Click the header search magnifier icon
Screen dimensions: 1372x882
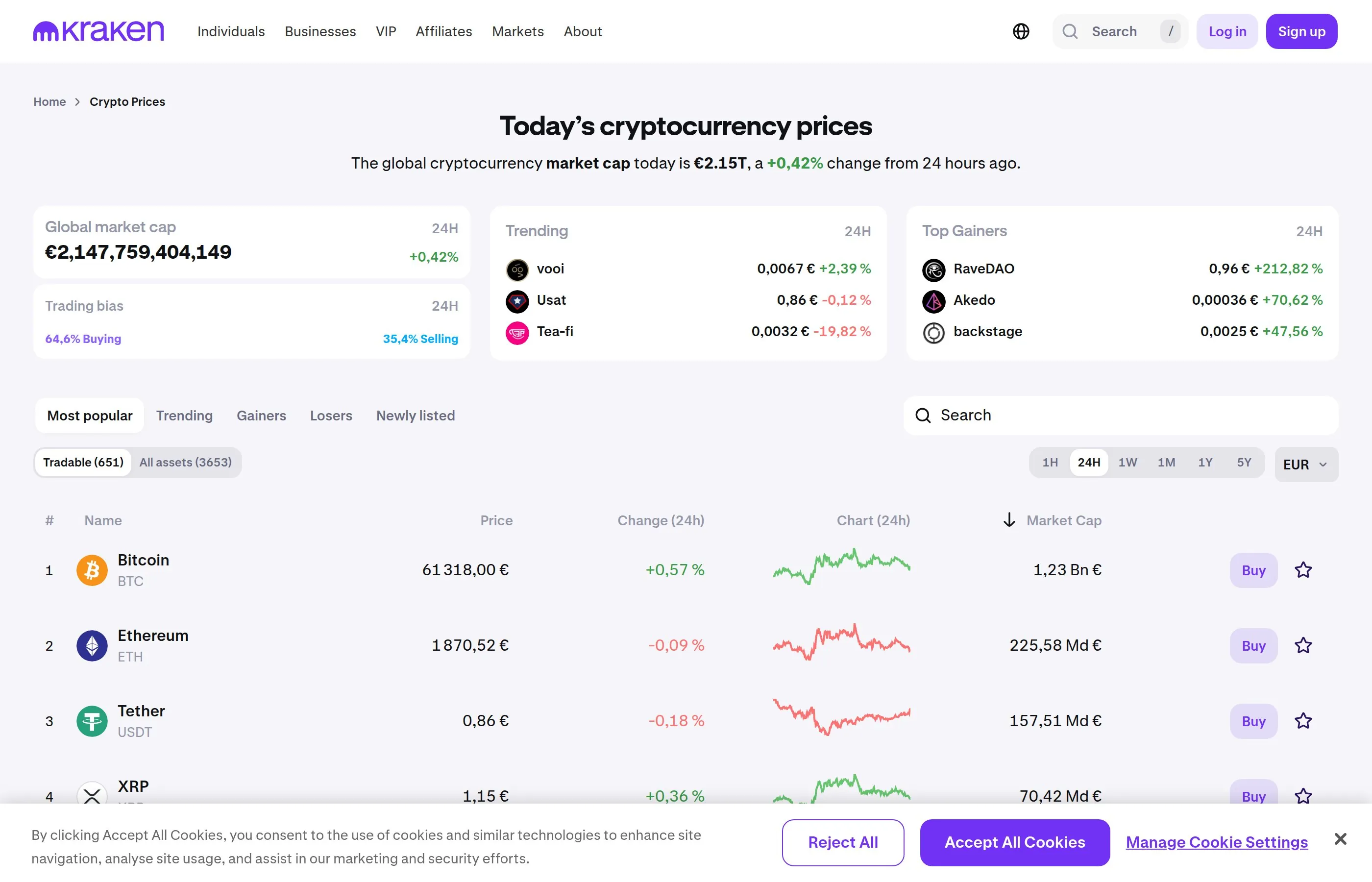click(x=1070, y=31)
